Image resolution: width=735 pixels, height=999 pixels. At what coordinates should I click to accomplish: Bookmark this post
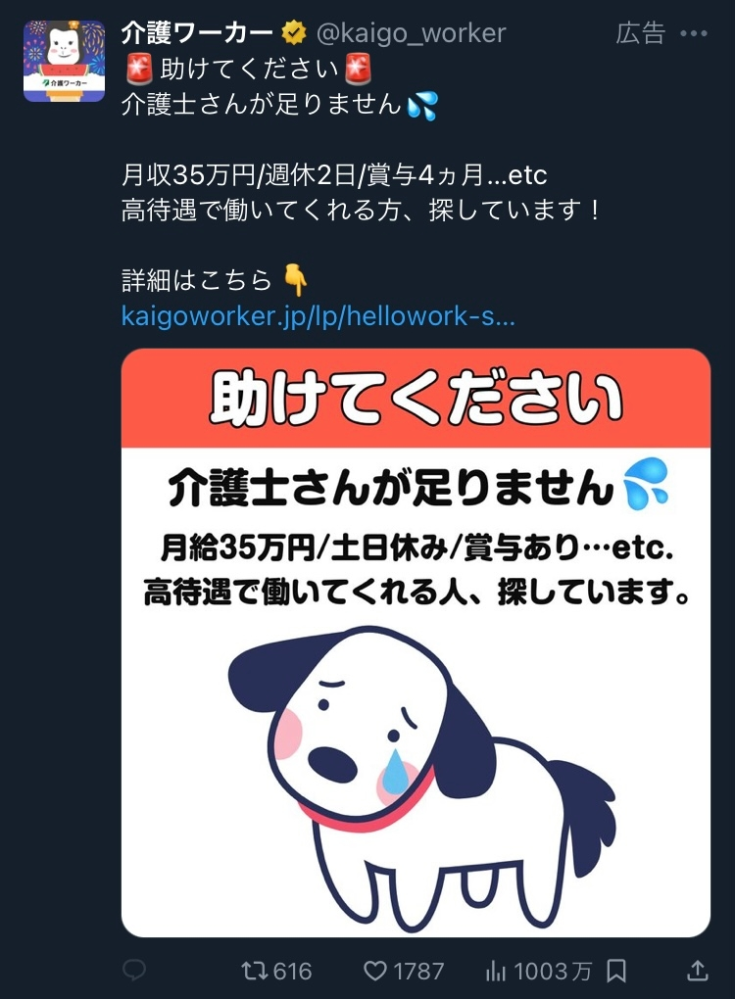(x=616, y=971)
